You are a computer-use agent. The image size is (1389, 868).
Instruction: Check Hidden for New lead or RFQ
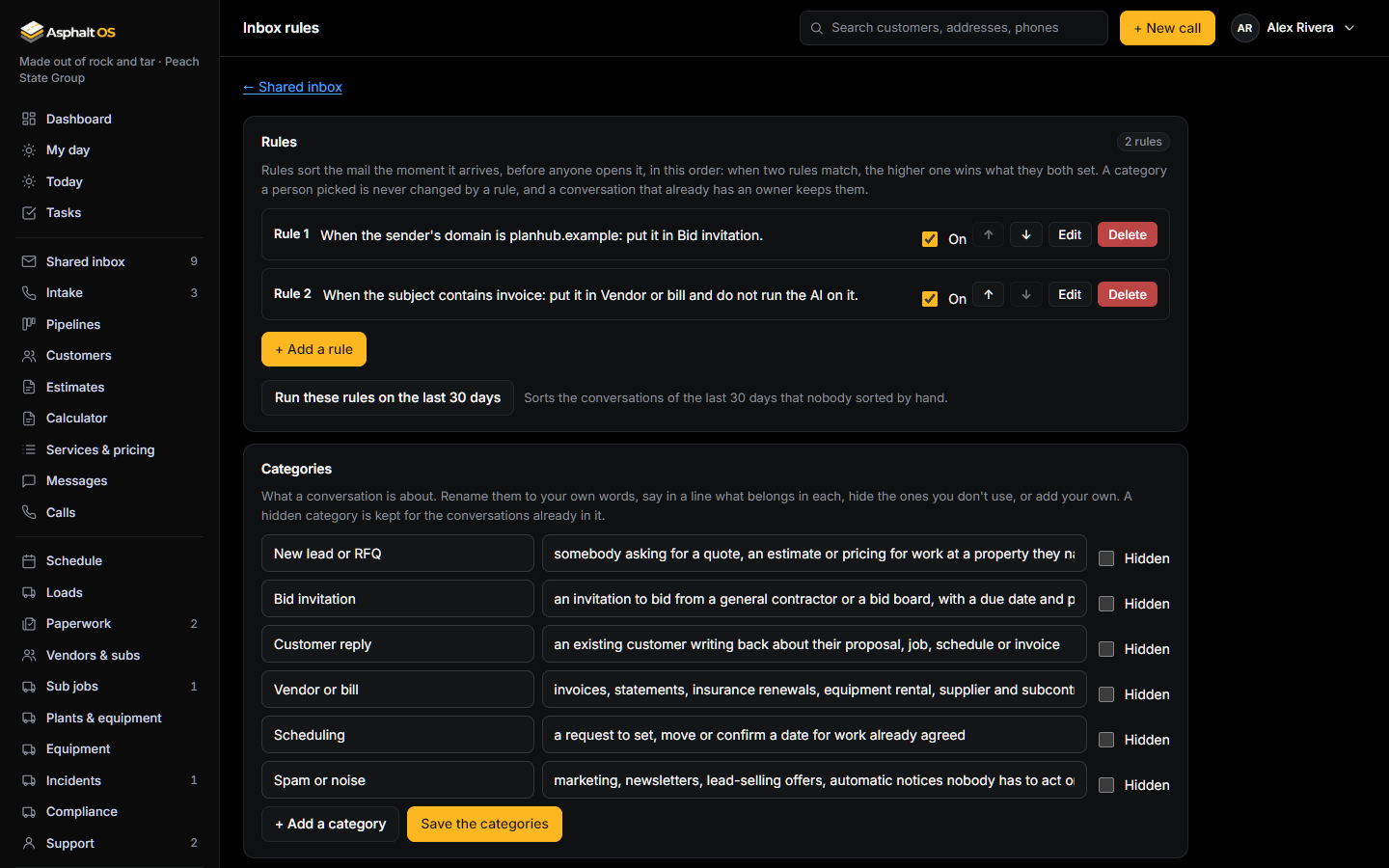pos(1106,558)
